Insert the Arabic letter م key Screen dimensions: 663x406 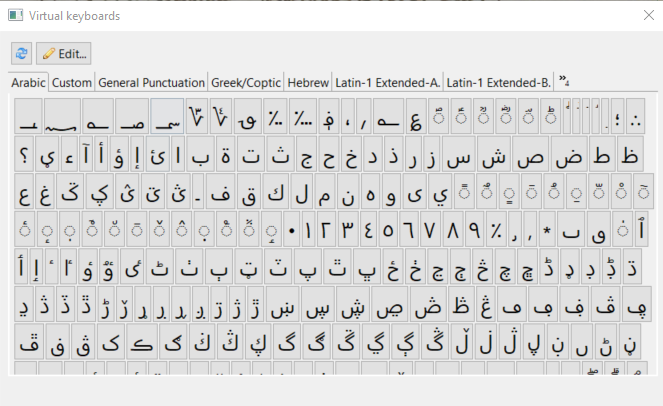click(x=324, y=192)
